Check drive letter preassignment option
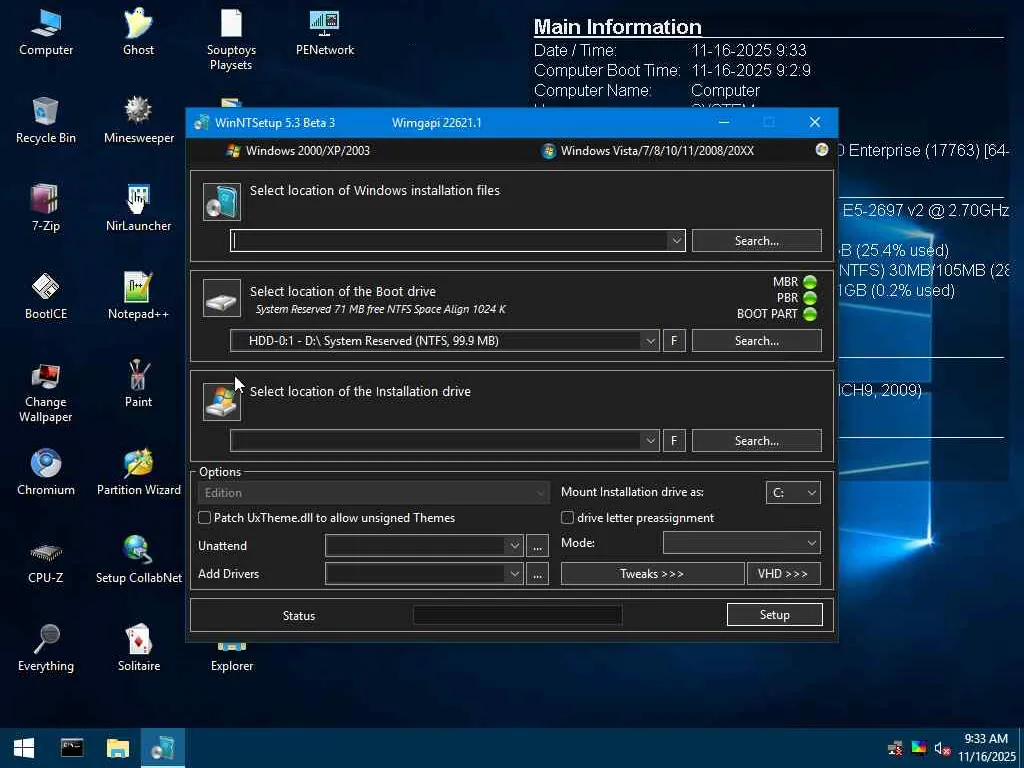1024x768 pixels. [568, 517]
